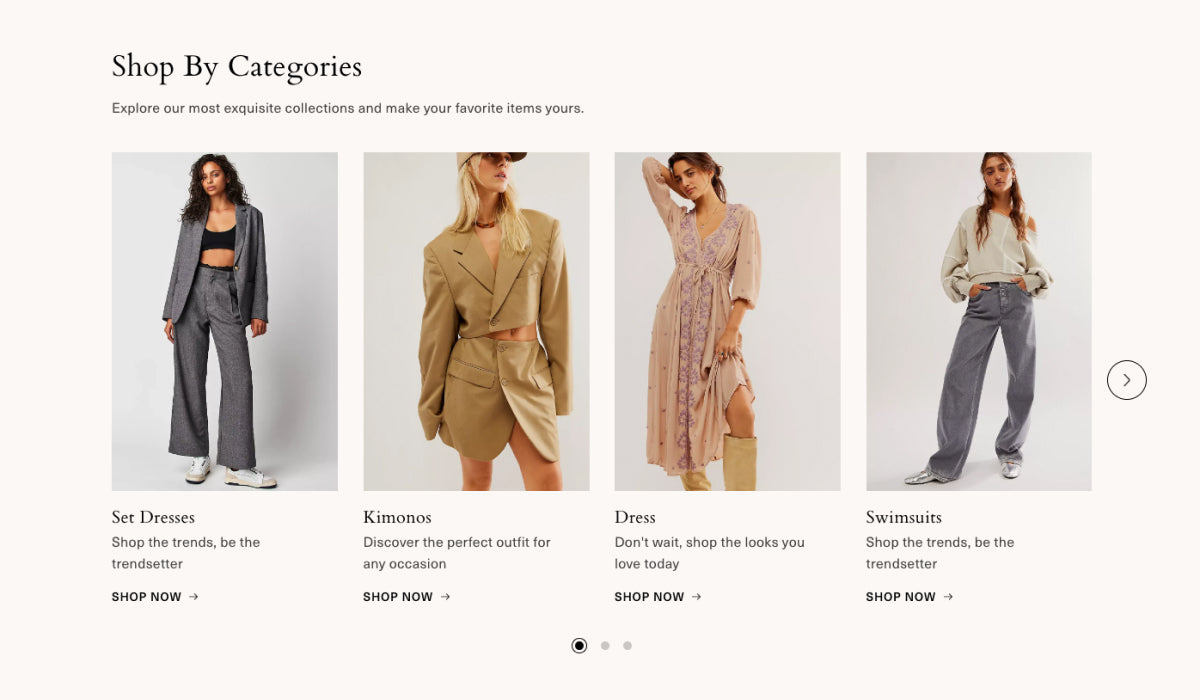Select the second carousel pagination dot
This screenshot has height=700, width=1200.
tap(605, 646)
